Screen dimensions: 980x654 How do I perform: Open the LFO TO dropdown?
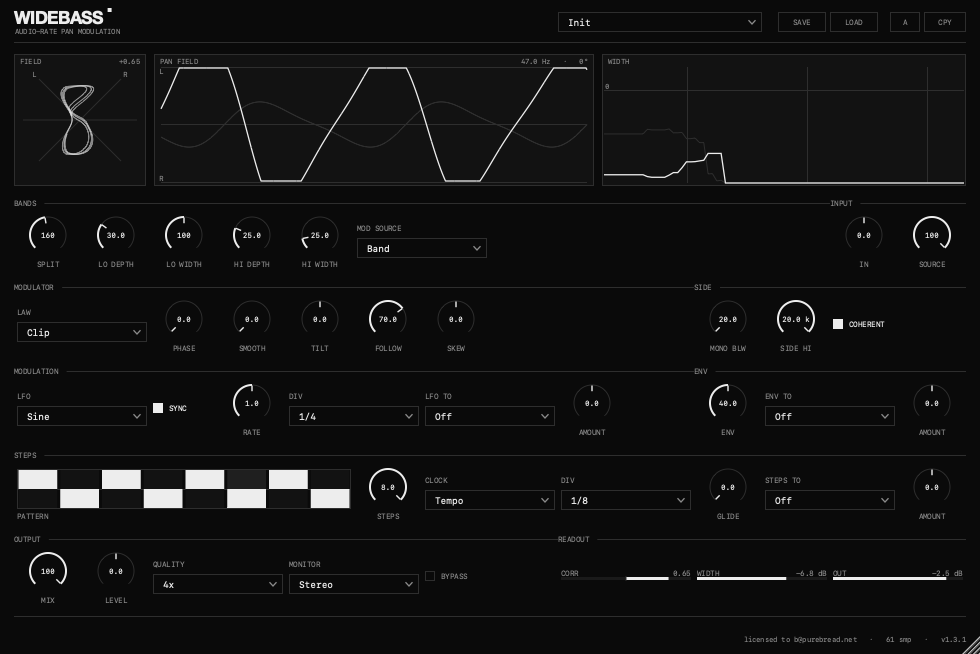tap(490, 416)
